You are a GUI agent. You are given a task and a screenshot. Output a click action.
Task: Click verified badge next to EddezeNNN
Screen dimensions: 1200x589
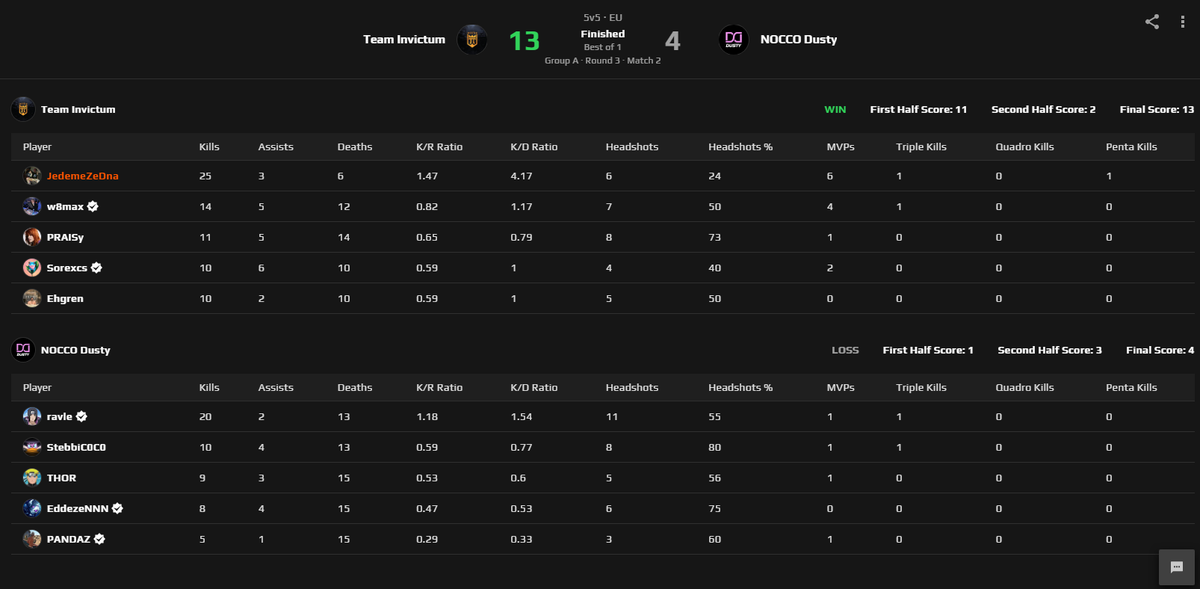pos(117,508)
